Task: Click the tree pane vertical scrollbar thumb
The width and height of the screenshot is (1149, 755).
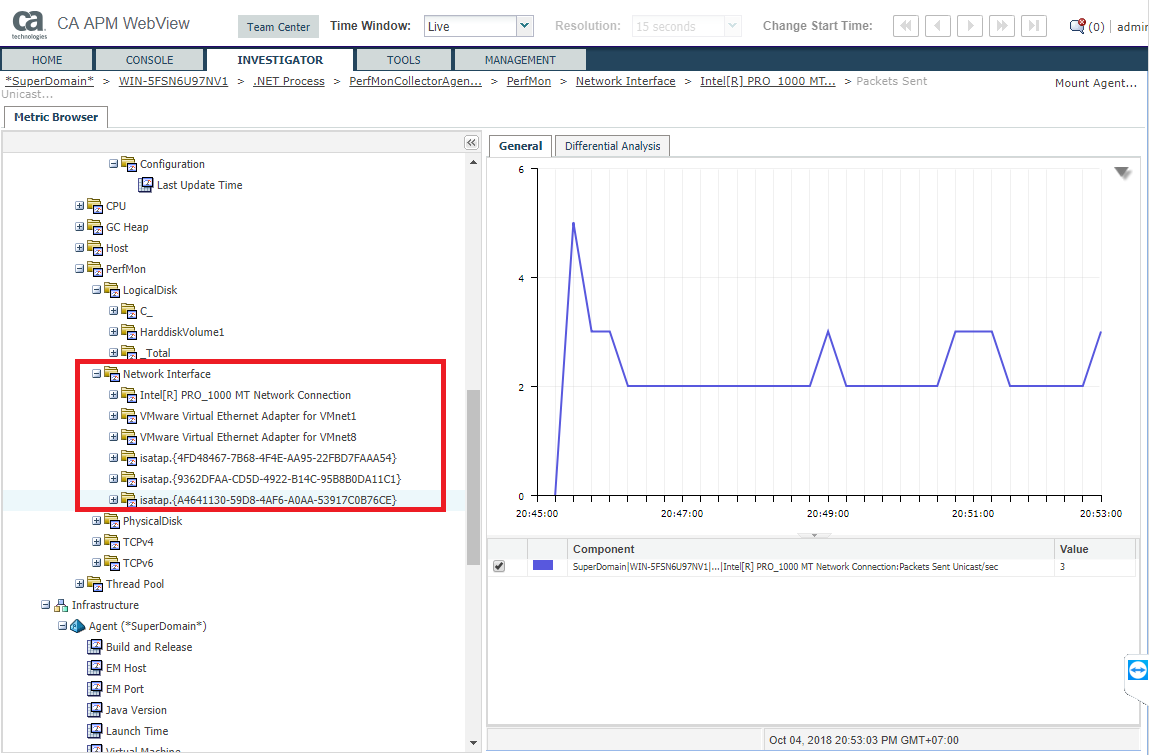Action: point(473,476)
